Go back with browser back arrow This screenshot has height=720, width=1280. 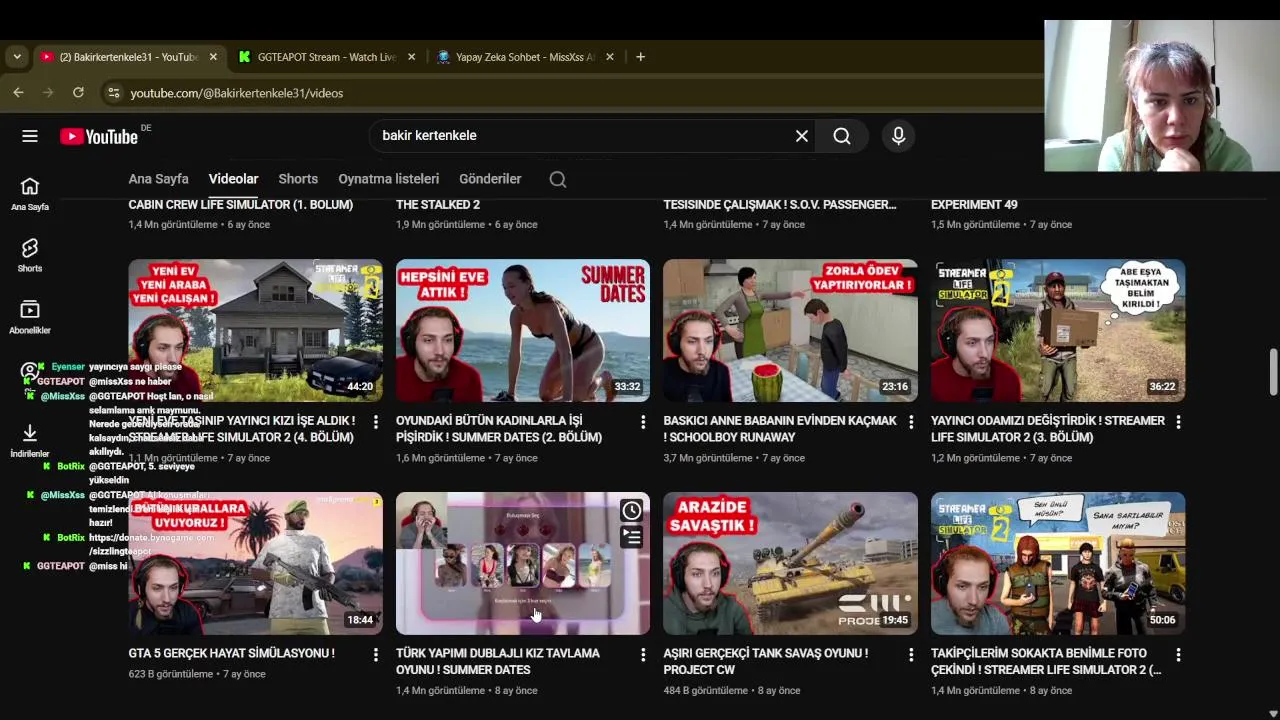pos(18,93)
